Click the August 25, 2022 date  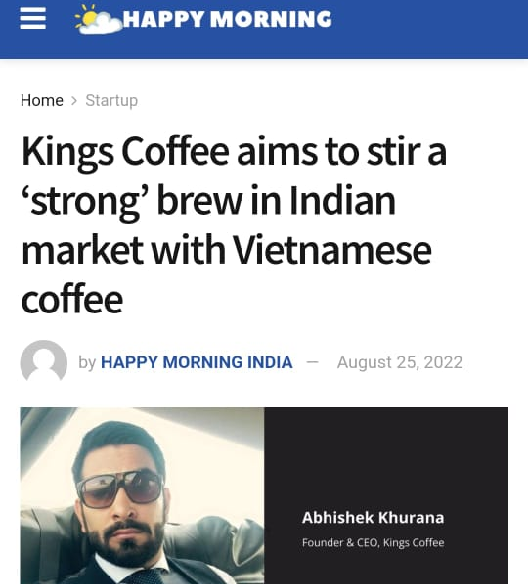(x=400, y=362)
